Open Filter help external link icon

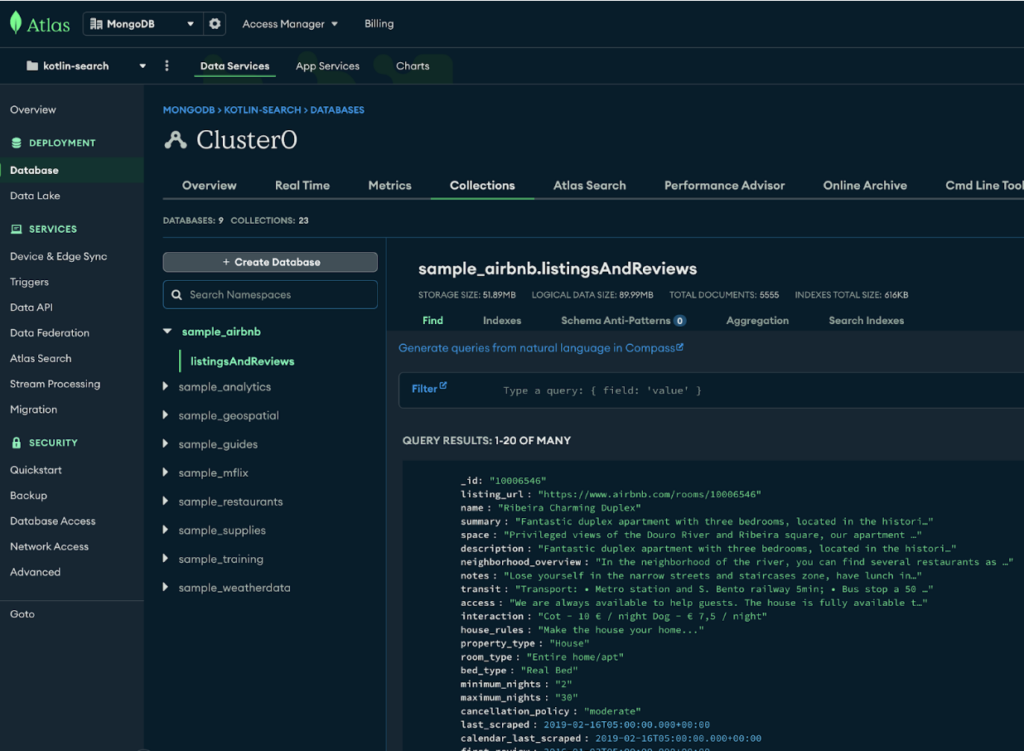coord(443,386)
